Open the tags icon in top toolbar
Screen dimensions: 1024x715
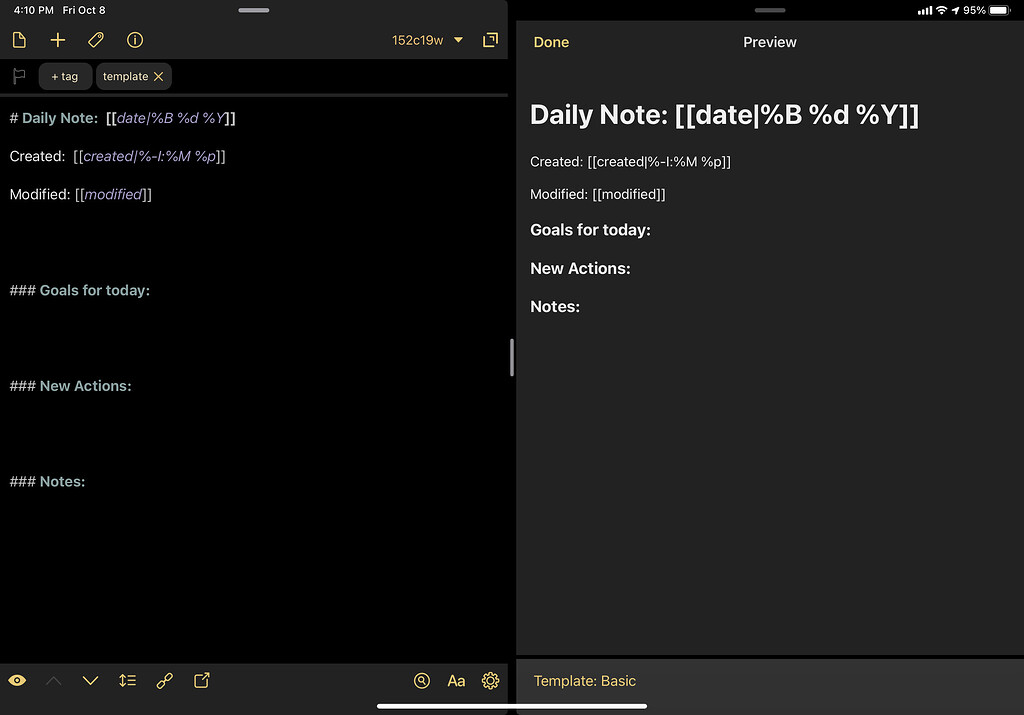coord(96,40)
